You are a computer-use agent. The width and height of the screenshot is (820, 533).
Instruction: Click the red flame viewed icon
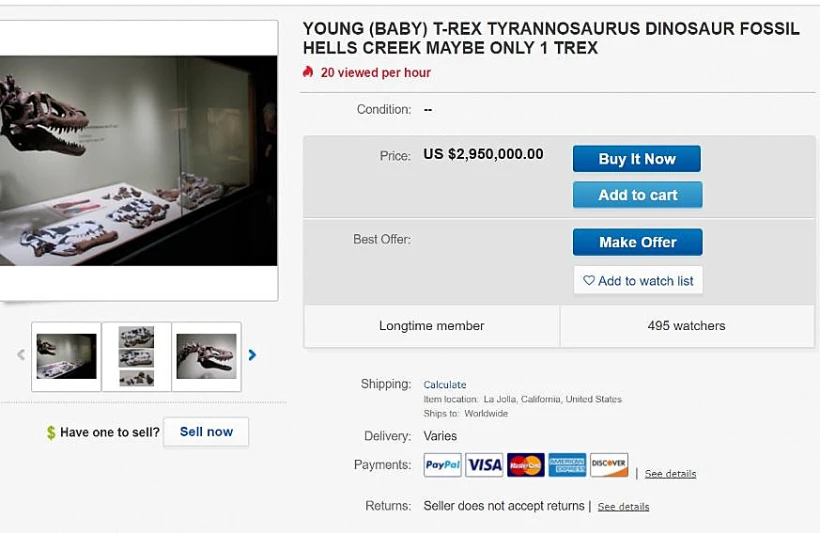click(308, 73)
